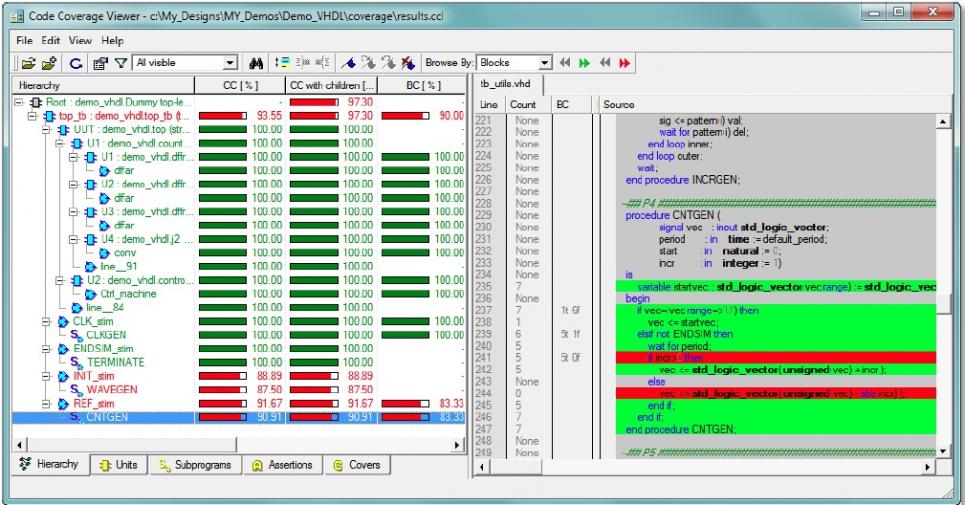Image resolution: width=965 pixels, height=505 pixels.
Task: Select the Hierarchy tab
Action: click(x=50, y=464)
